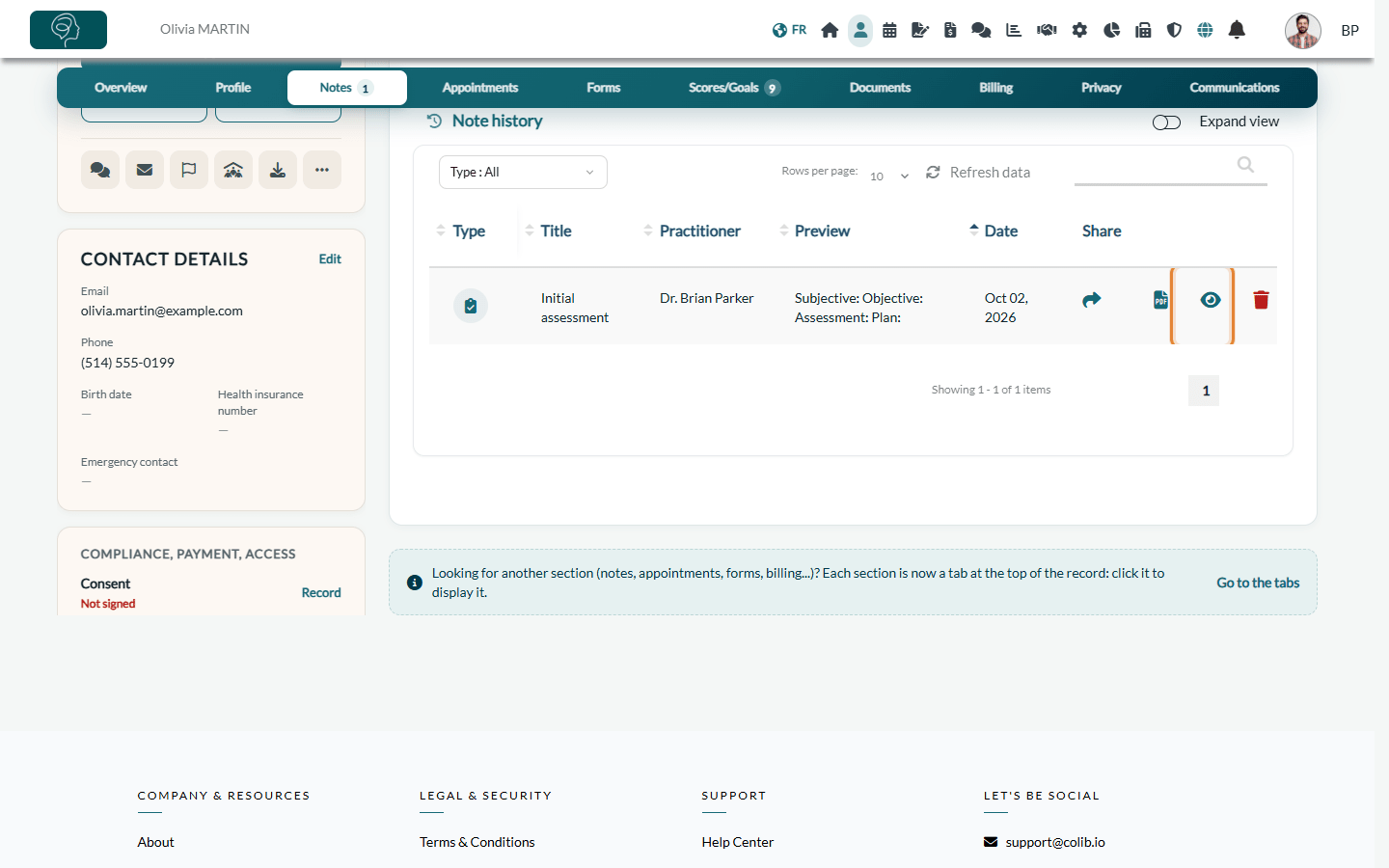Open the rows per page dropdown

pyautogui.click(x=889, y=176)
